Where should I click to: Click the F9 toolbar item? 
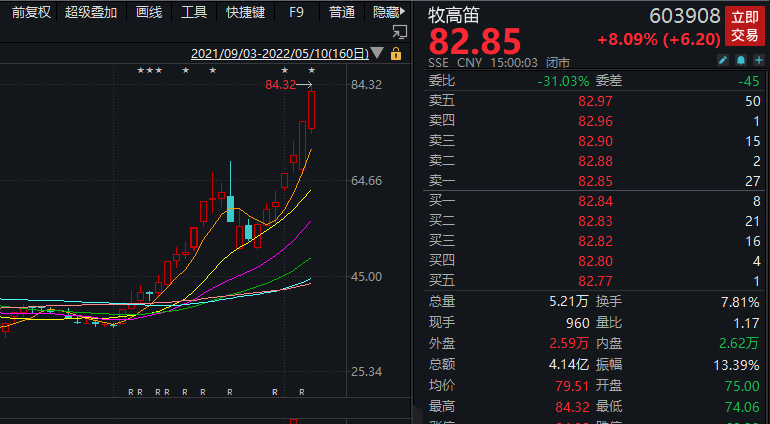297,12
